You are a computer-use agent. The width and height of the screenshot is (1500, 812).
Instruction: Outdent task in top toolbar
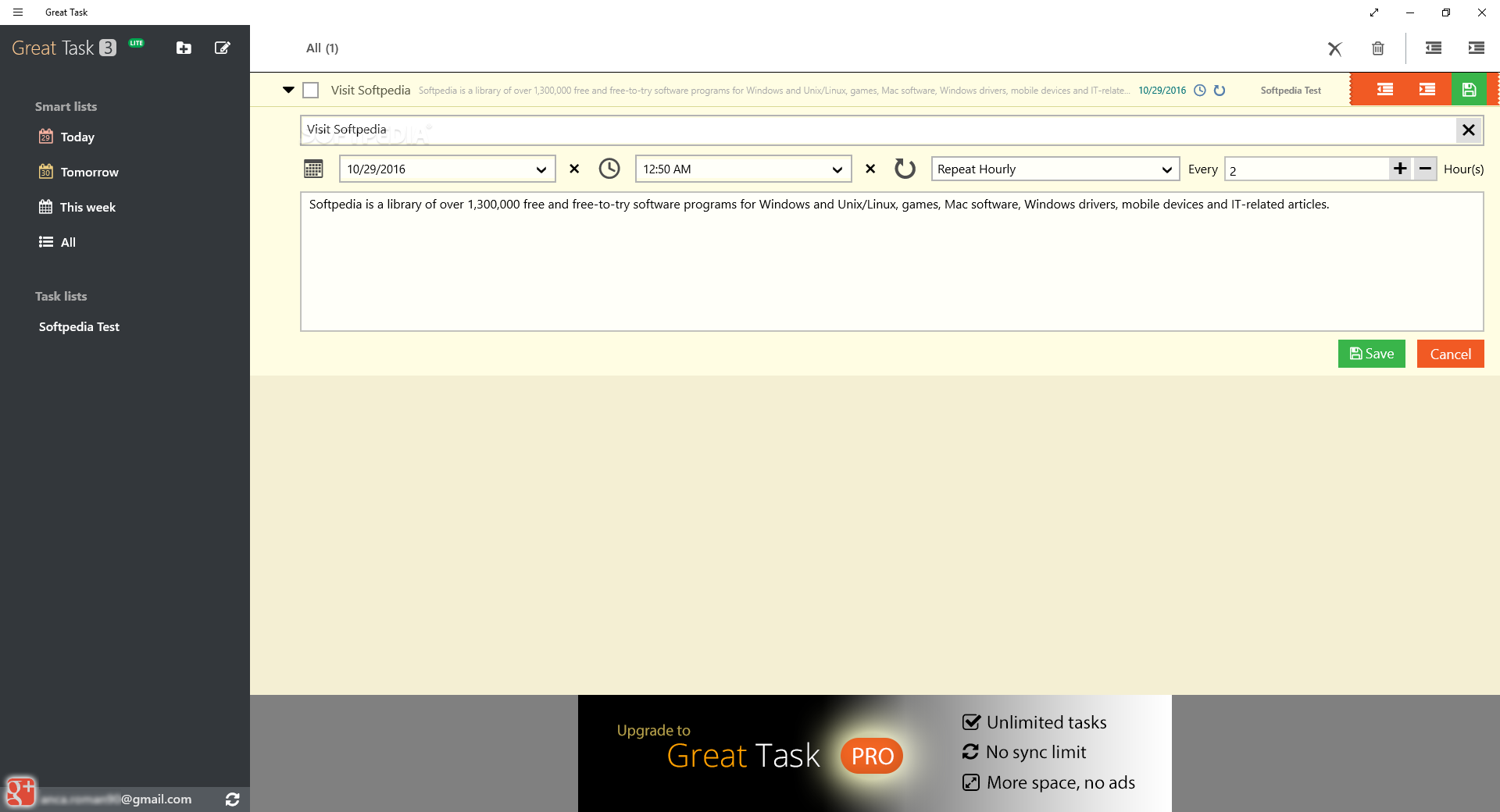(1434, 48)
